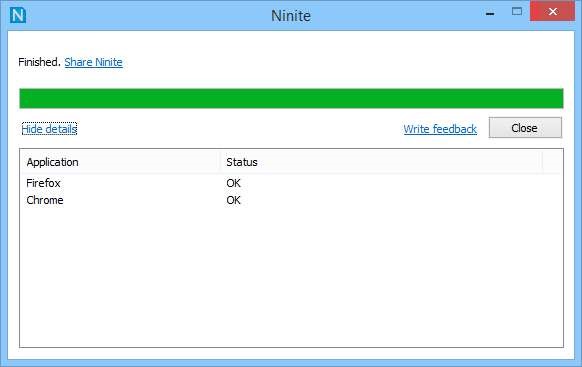The image size is (582, 367).
Task: Close the window with the red X
Action: [552, 12]
